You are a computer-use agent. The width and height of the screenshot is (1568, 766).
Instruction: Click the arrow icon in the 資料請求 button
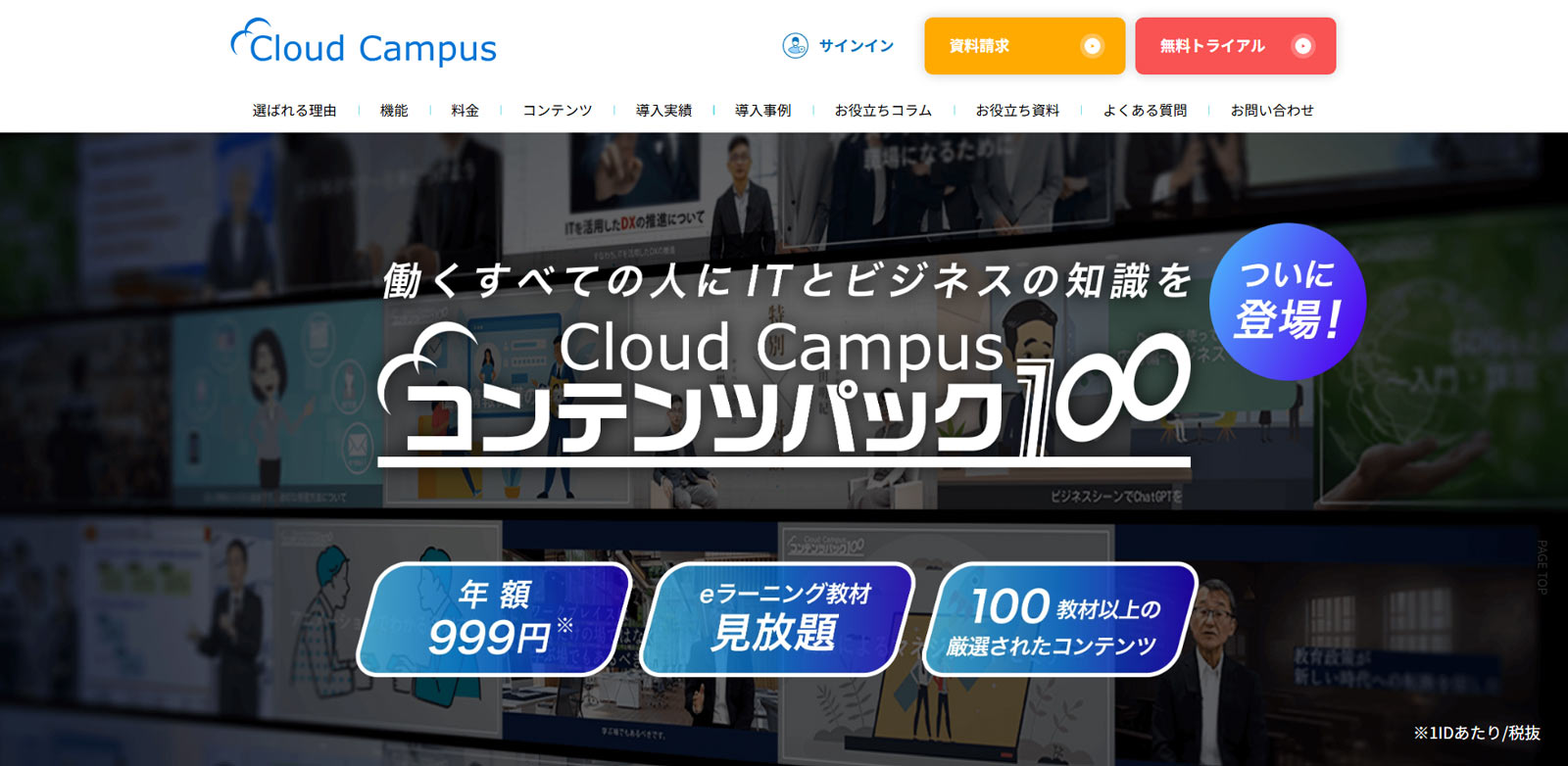tap(1092, 46)
